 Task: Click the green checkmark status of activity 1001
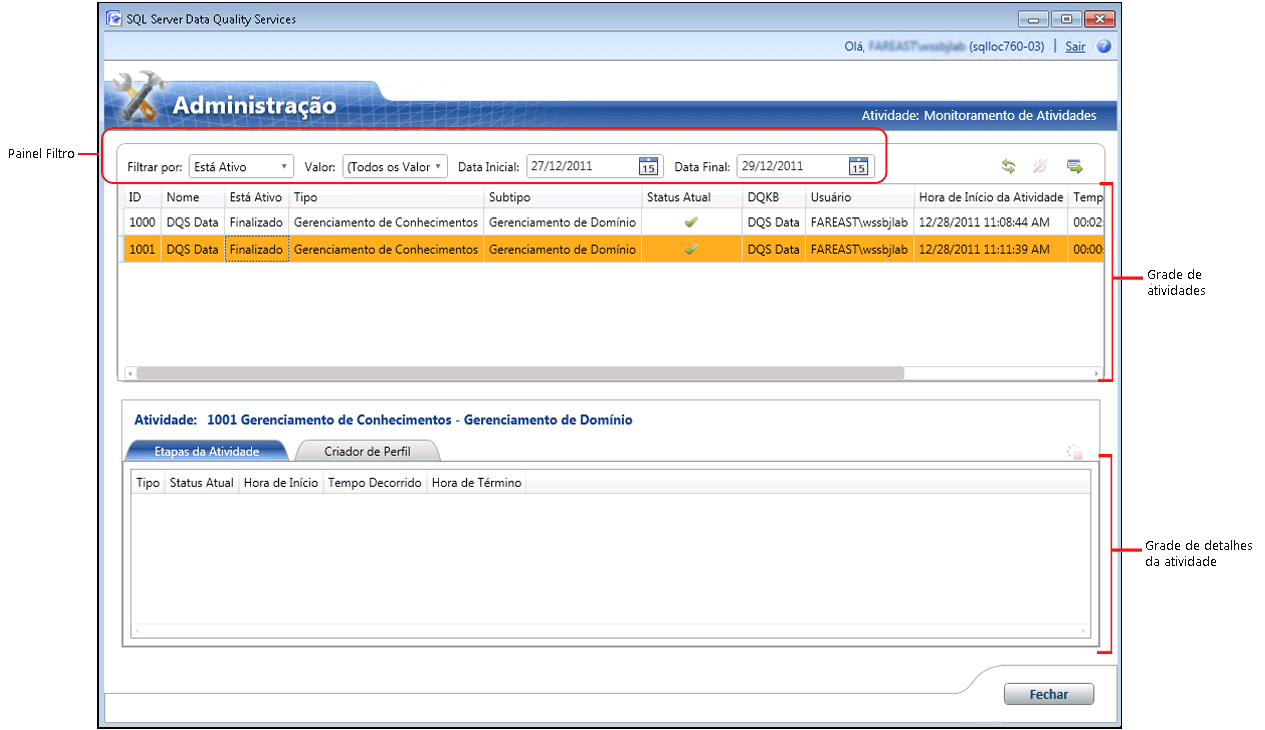[x=691, y=249]
